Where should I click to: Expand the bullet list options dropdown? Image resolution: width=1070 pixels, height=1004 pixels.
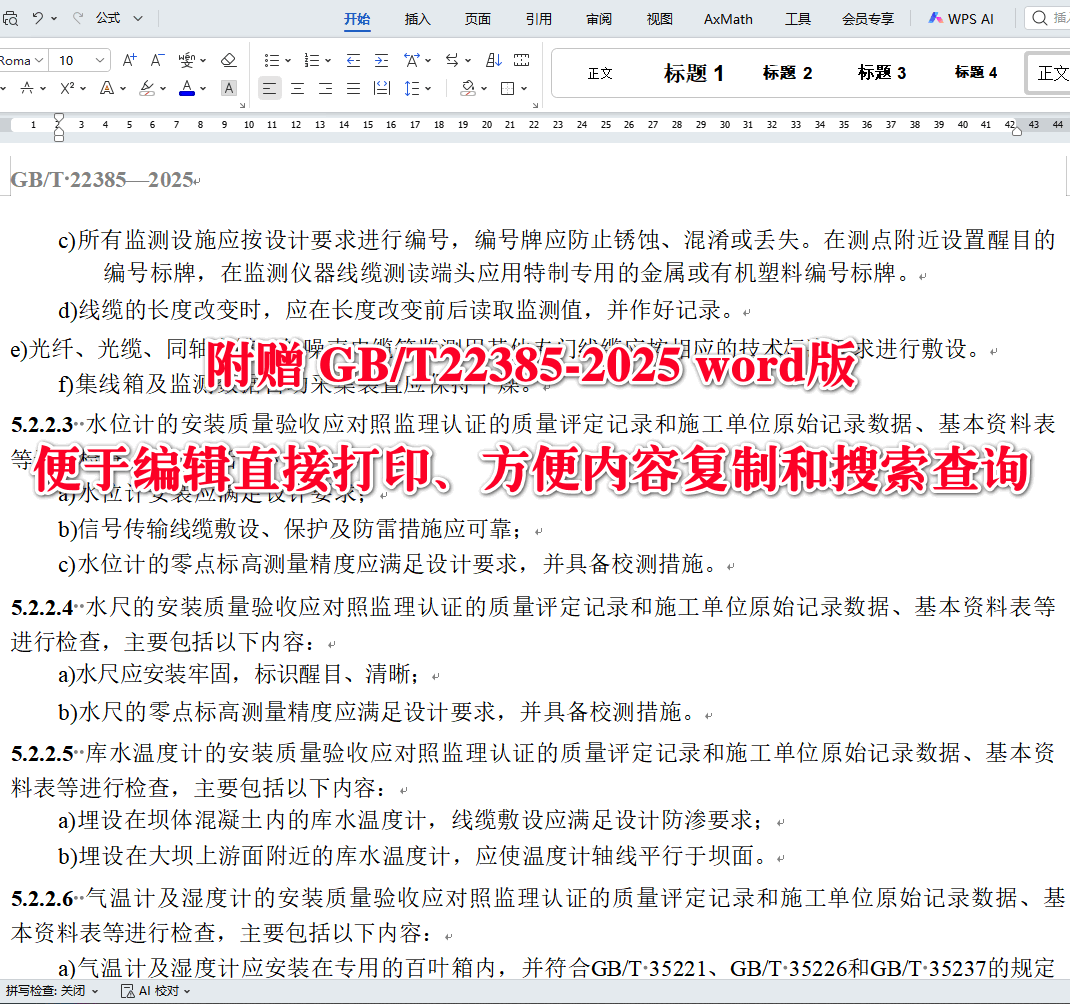click(287, 60)
